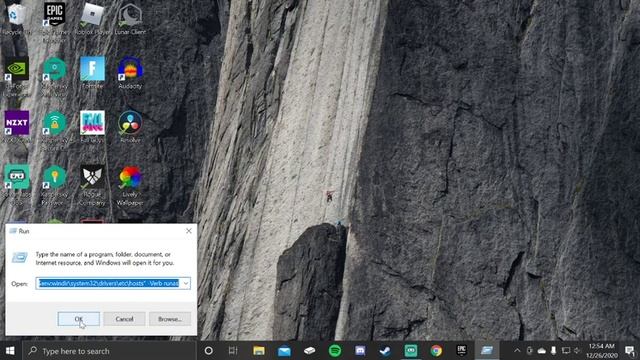Open Steam from the taskbar
Screen dimensions: 640x360
click(x=385, y=351)
